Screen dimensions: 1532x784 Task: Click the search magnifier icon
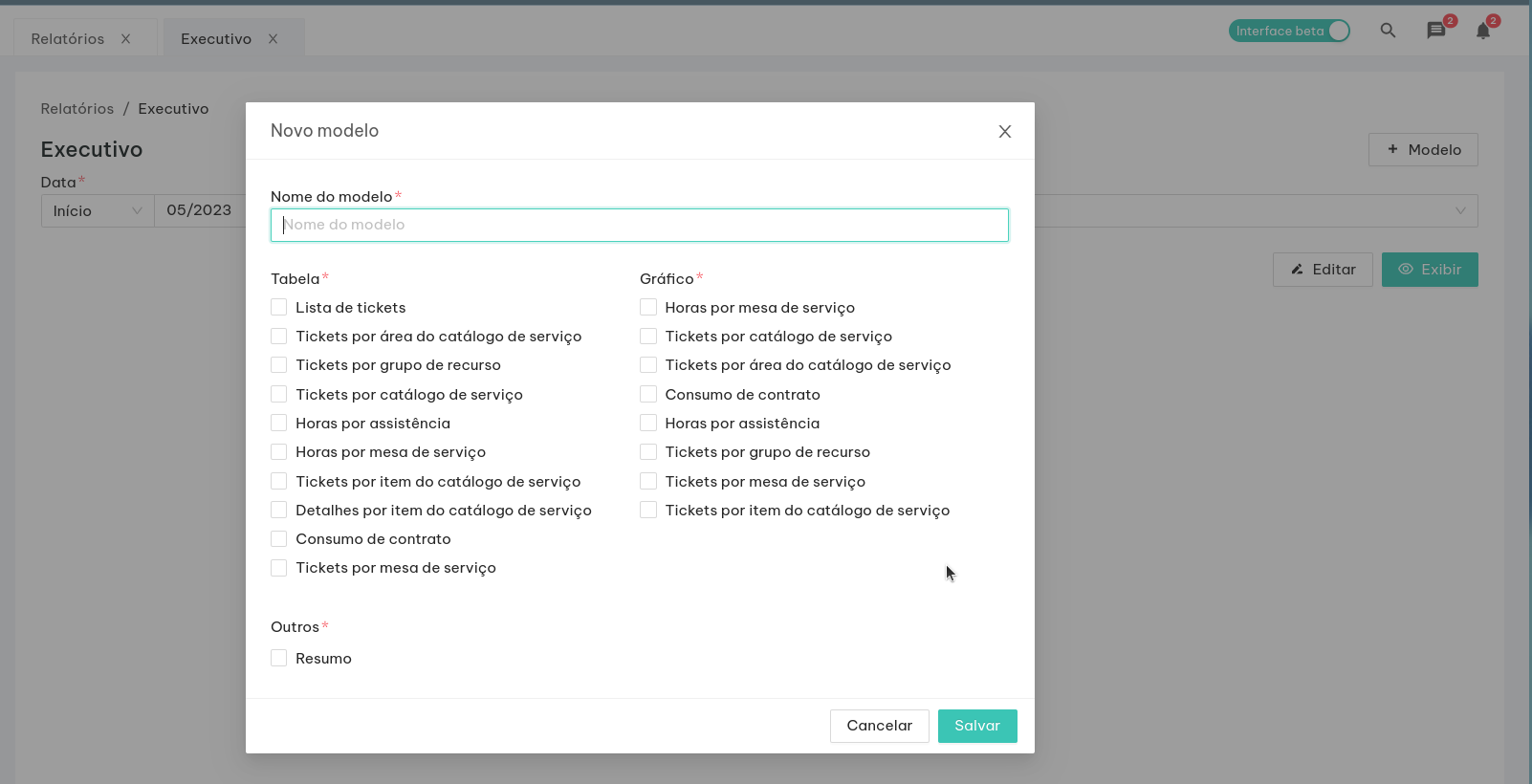1388,31
